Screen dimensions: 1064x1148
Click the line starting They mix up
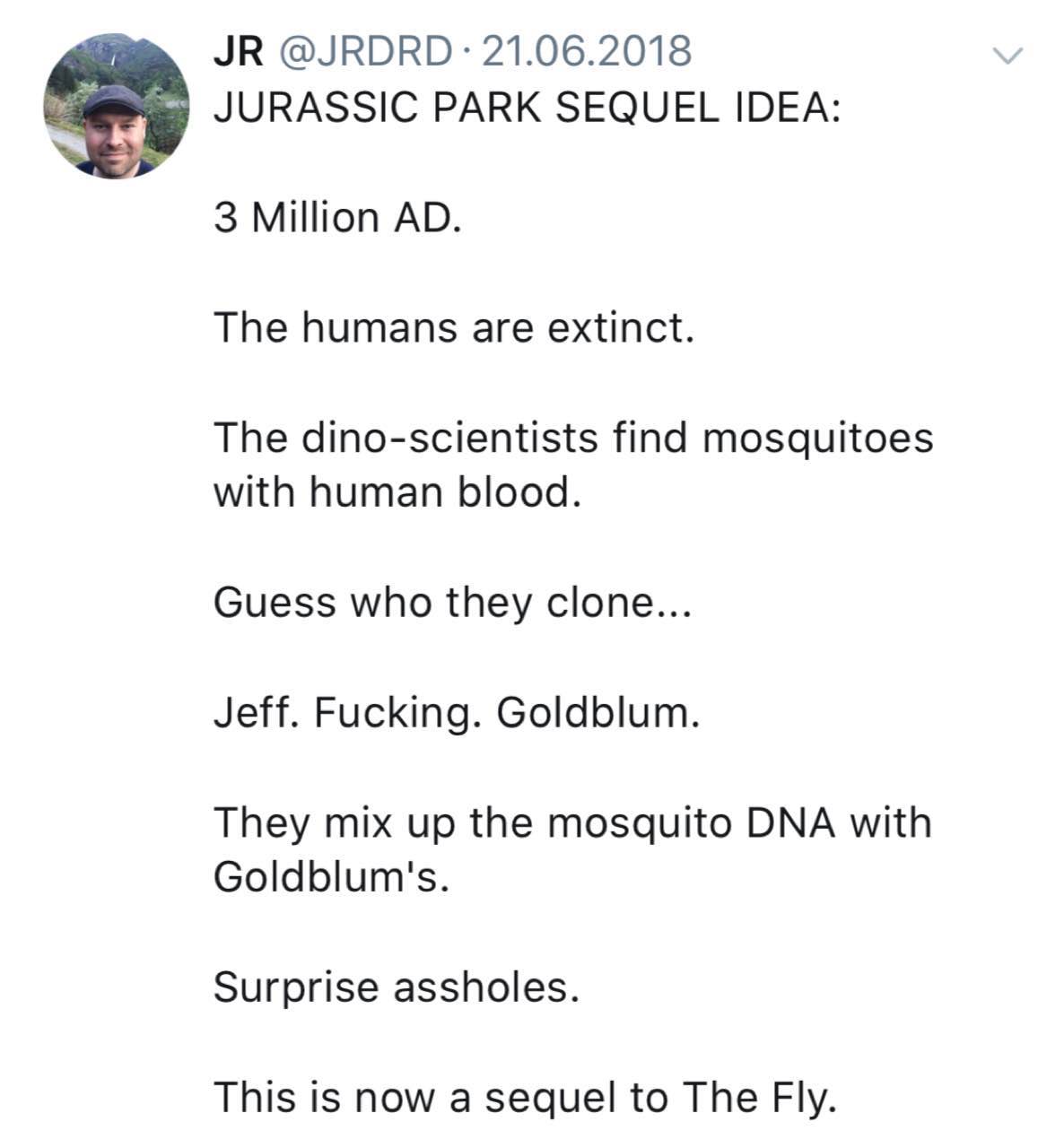tap(572, 822)
